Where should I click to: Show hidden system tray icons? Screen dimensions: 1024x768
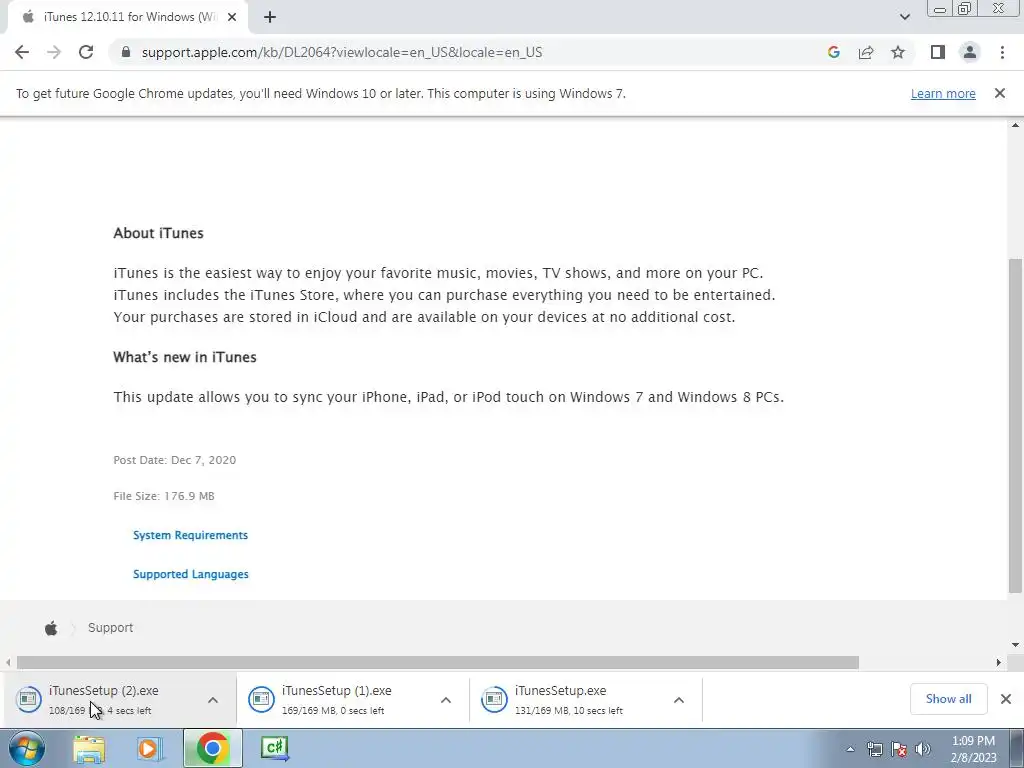(850, 749)
